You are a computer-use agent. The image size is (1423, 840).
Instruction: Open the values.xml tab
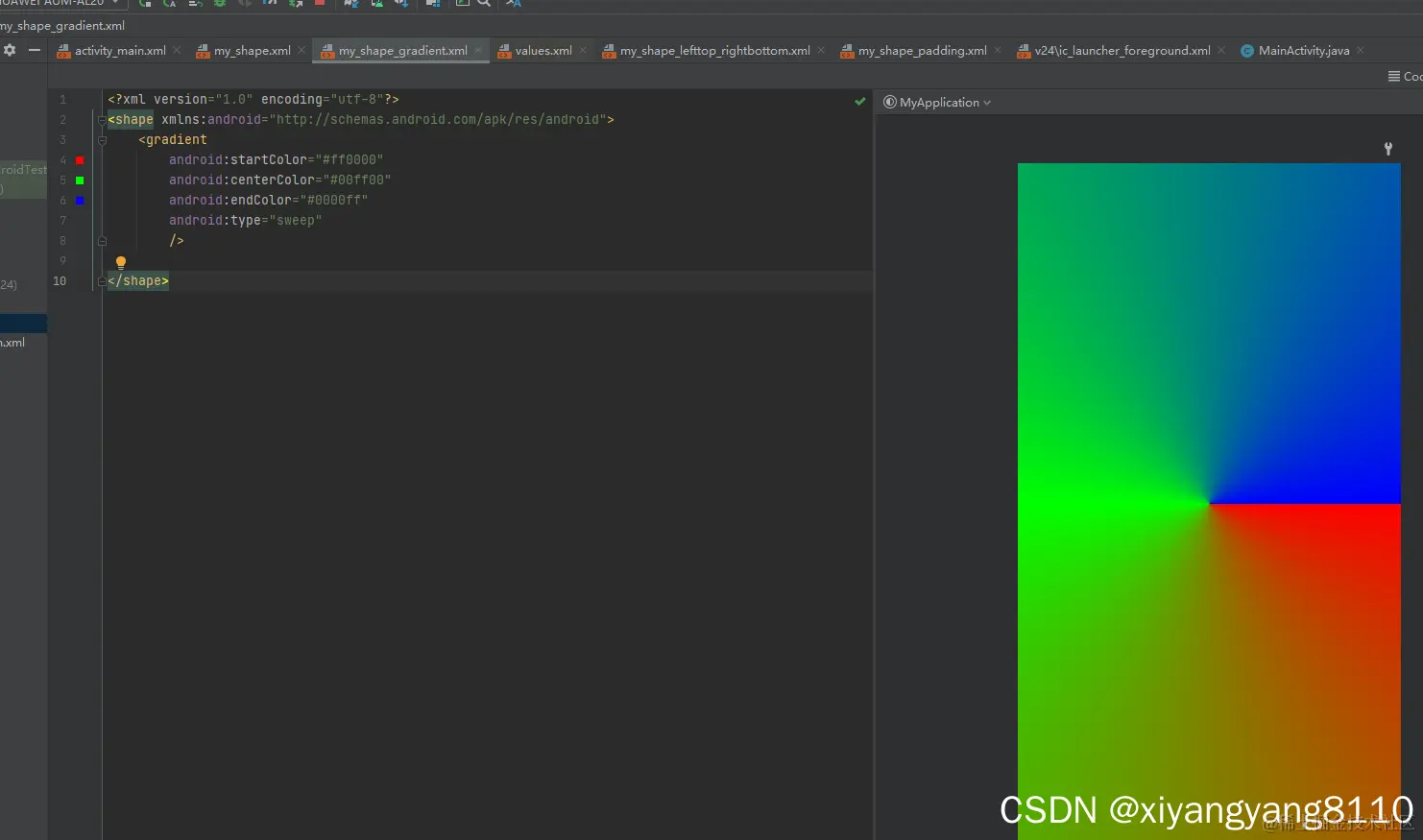pos(543,51)
